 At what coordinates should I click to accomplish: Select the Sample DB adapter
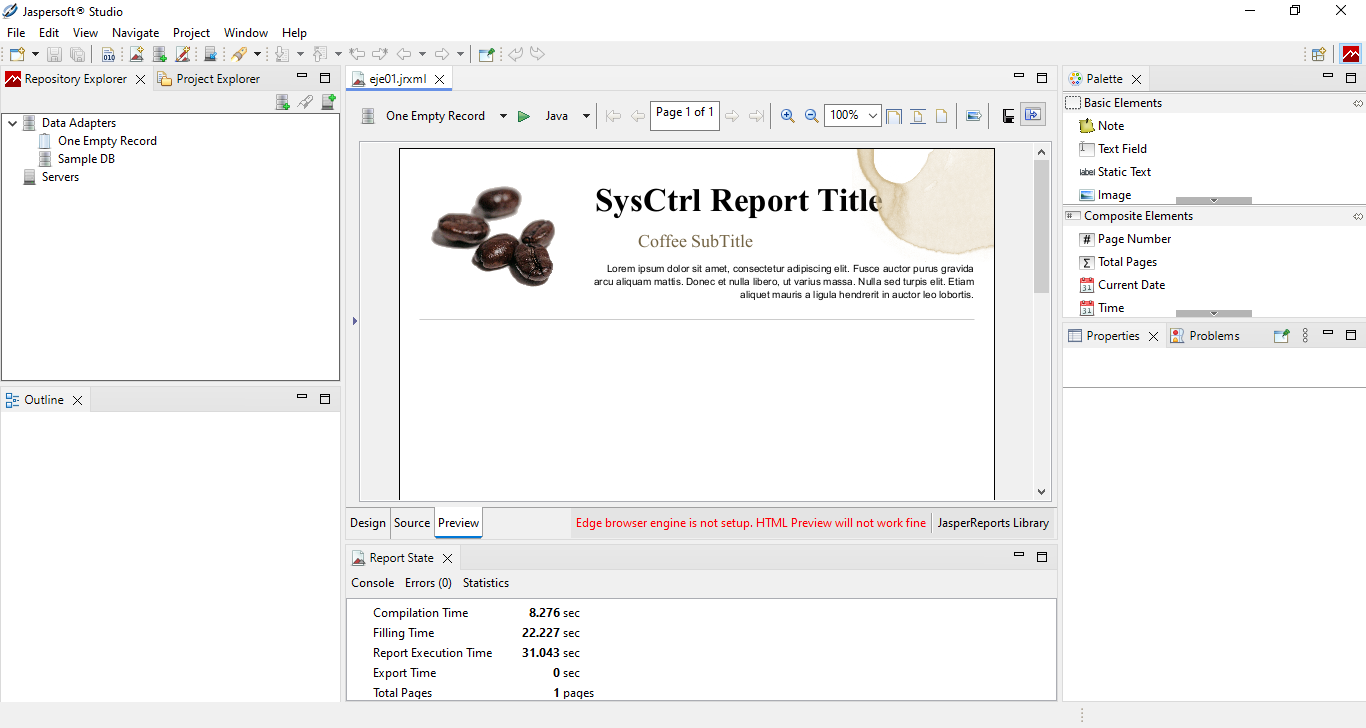coord(86,159)
